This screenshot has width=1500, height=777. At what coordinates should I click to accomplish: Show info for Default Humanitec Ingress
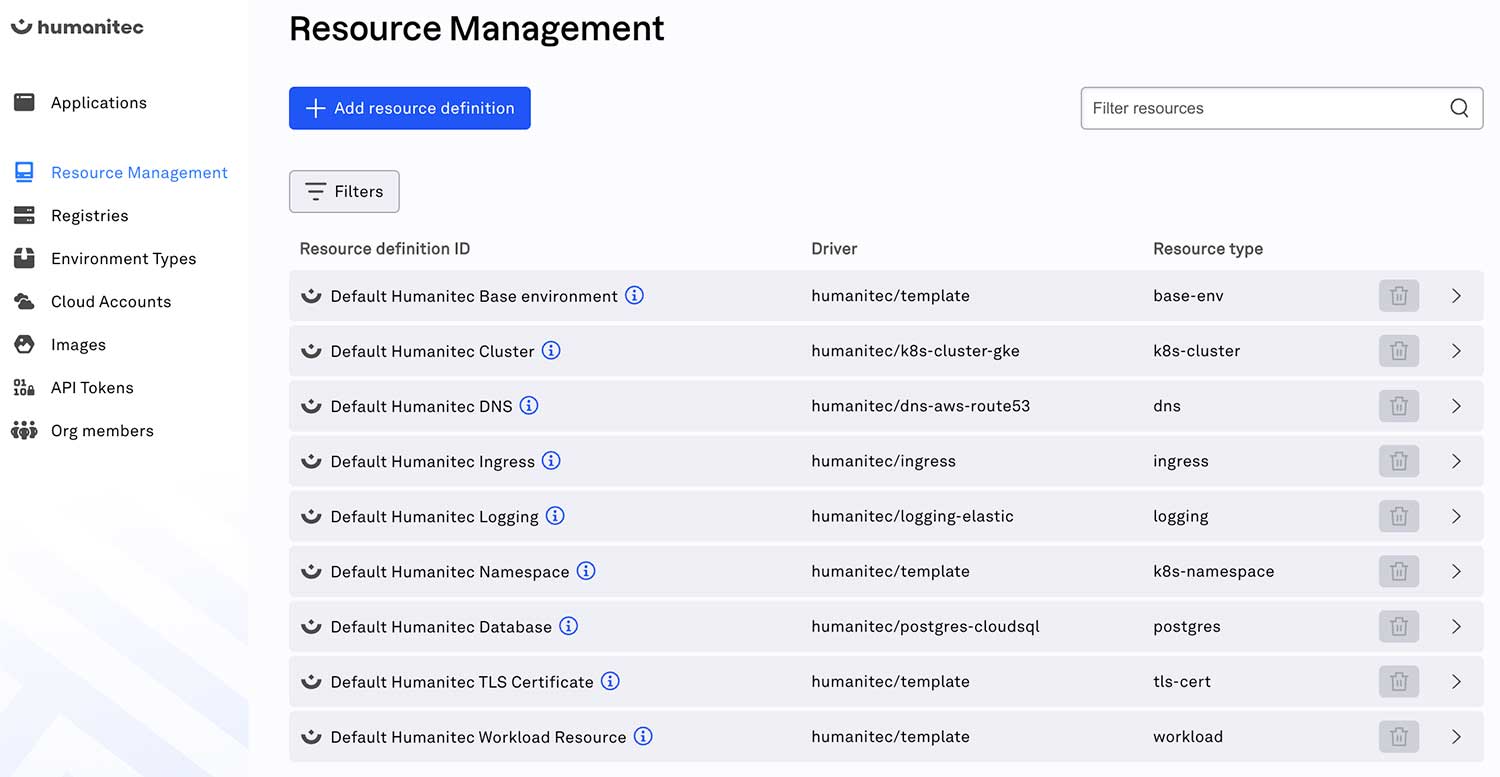(551, 460)
